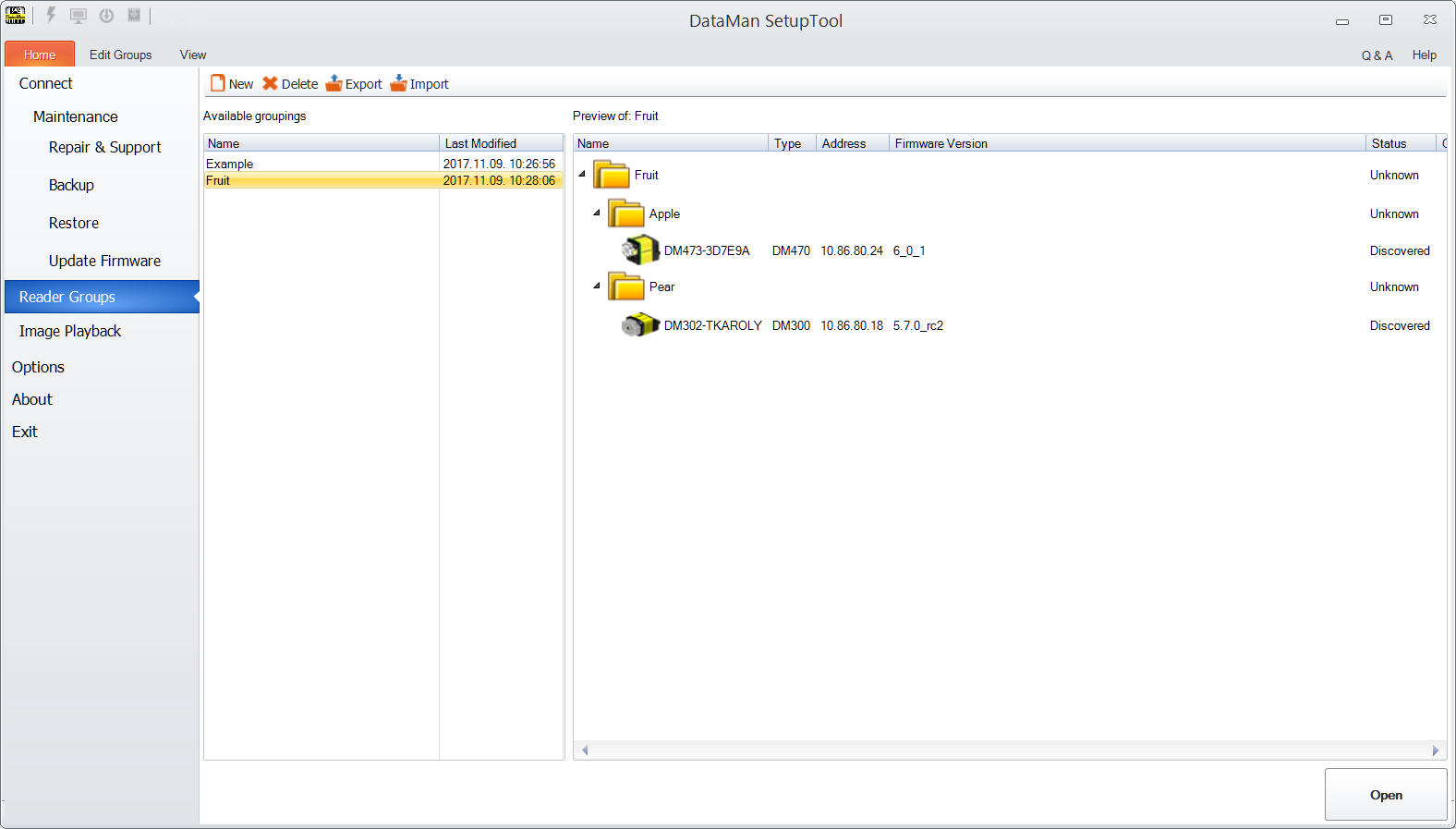The width and height of the screenshot is (1456, 829).
Task: Click the DataMan application logo icon
Action: 16,16
